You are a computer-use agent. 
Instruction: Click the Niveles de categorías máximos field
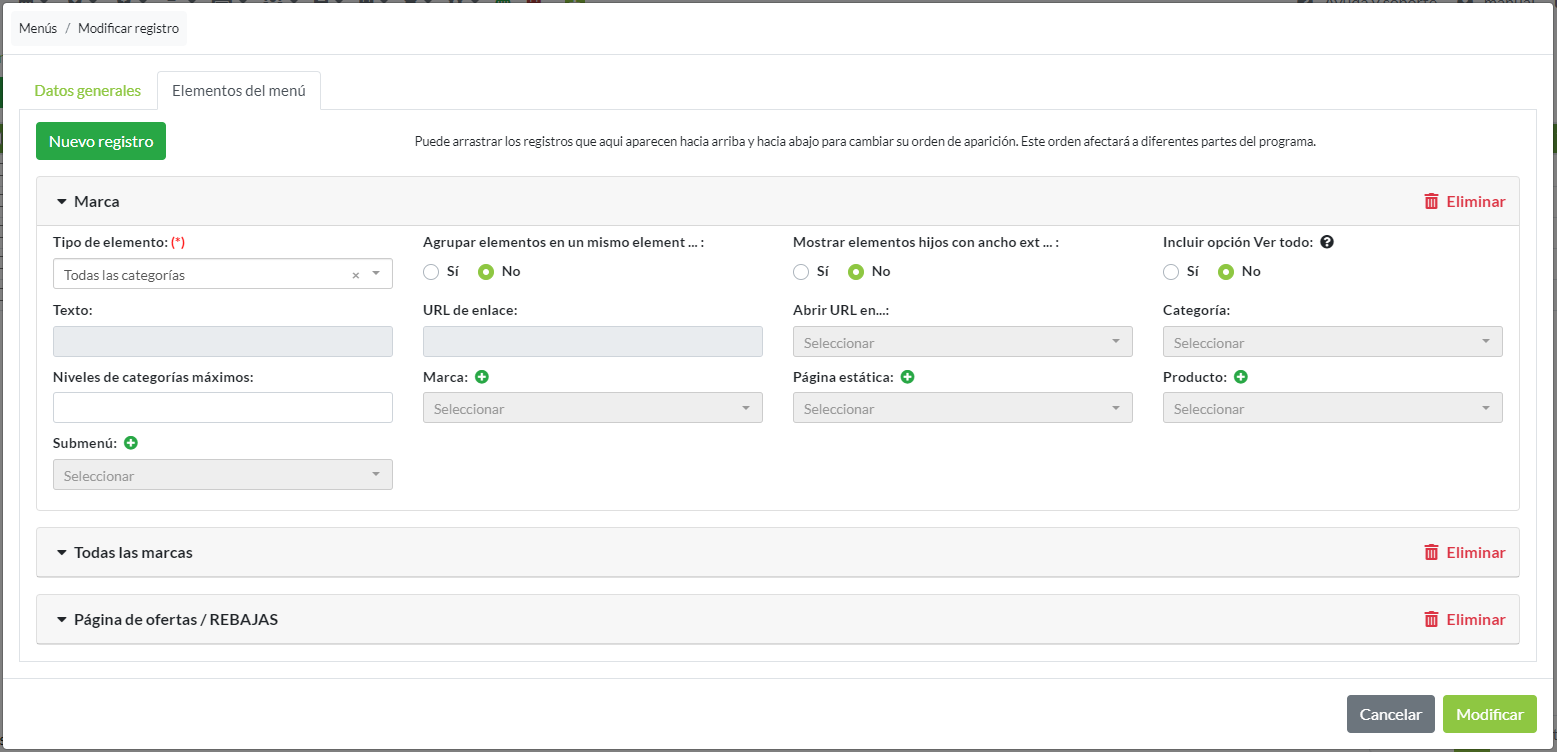[222, 408]
